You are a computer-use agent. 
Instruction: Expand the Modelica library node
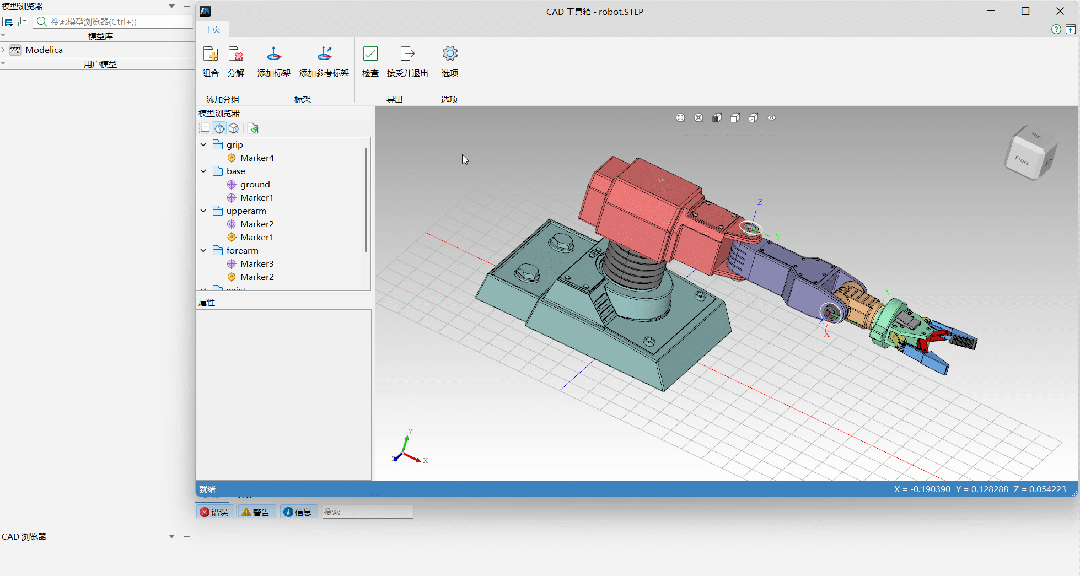coord(4,49)
